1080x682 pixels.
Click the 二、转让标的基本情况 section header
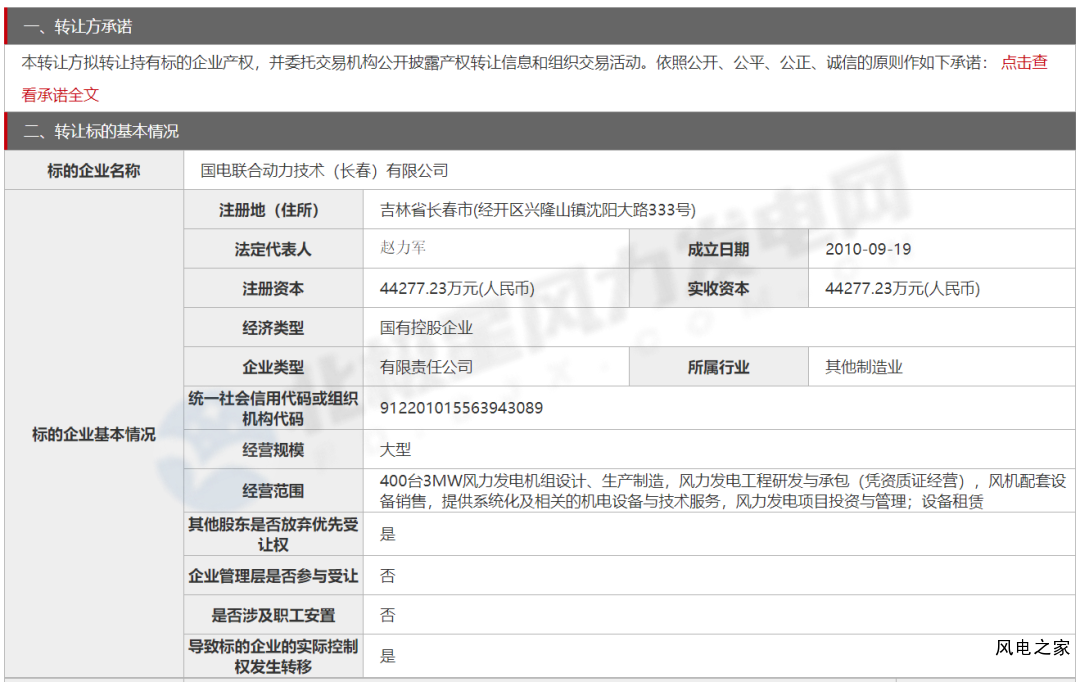540,131
